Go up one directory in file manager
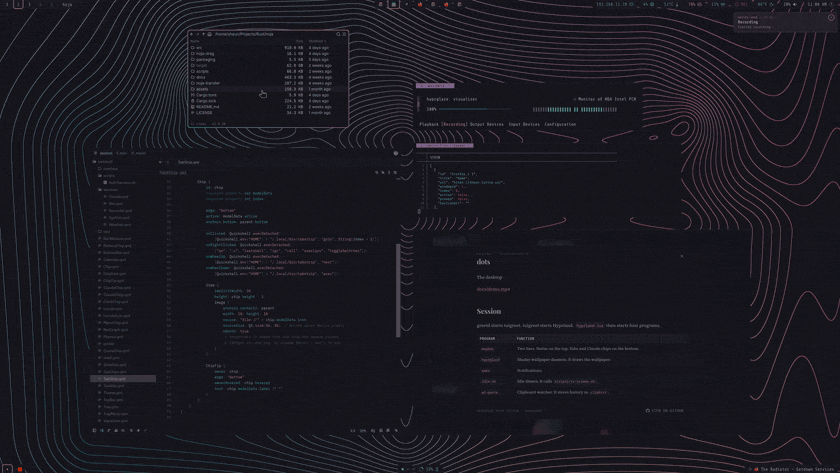The width and height of the screenshot is (840, 473). click(x=203, y=34)
